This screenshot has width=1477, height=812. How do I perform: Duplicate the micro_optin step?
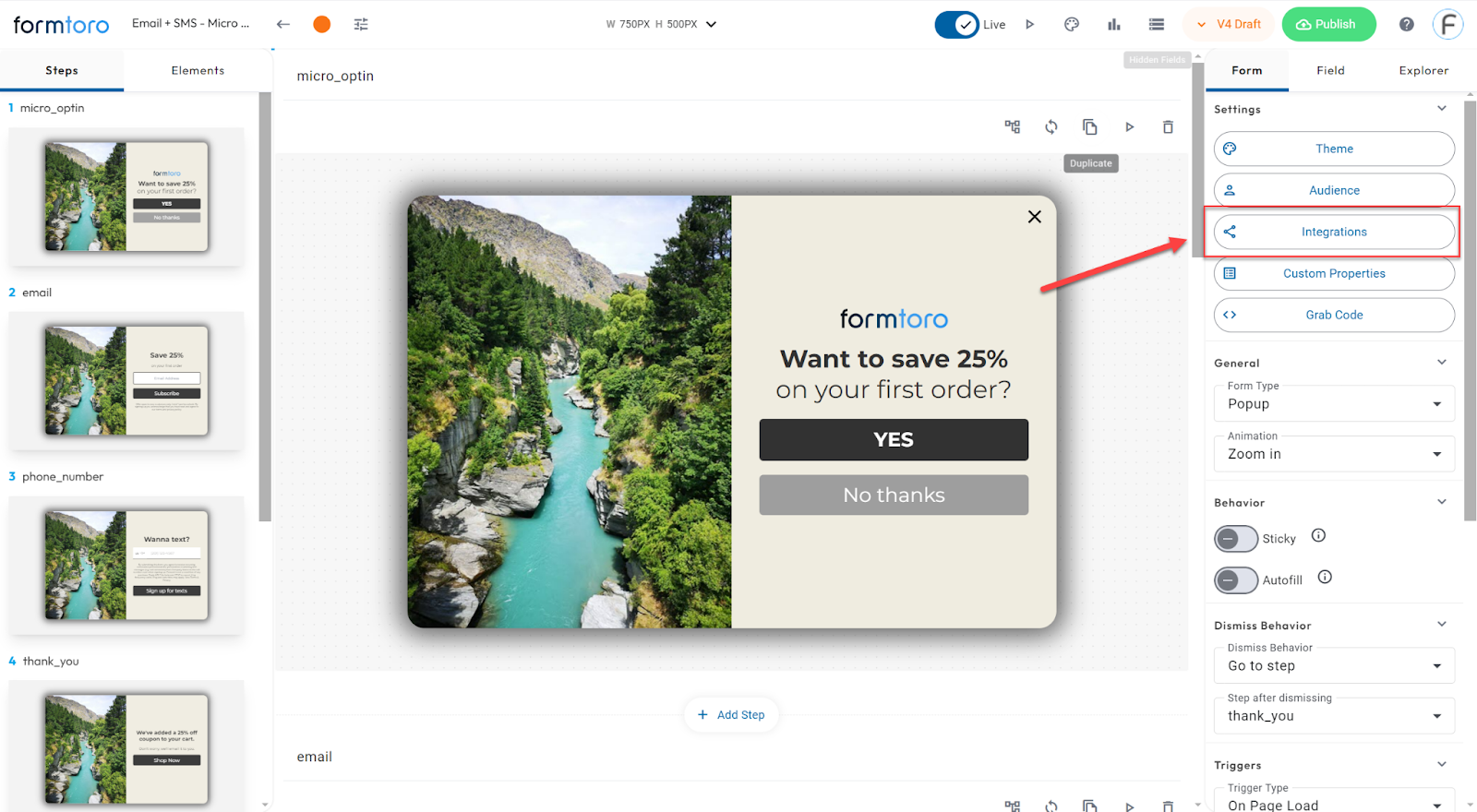(x=1090, y=127)
